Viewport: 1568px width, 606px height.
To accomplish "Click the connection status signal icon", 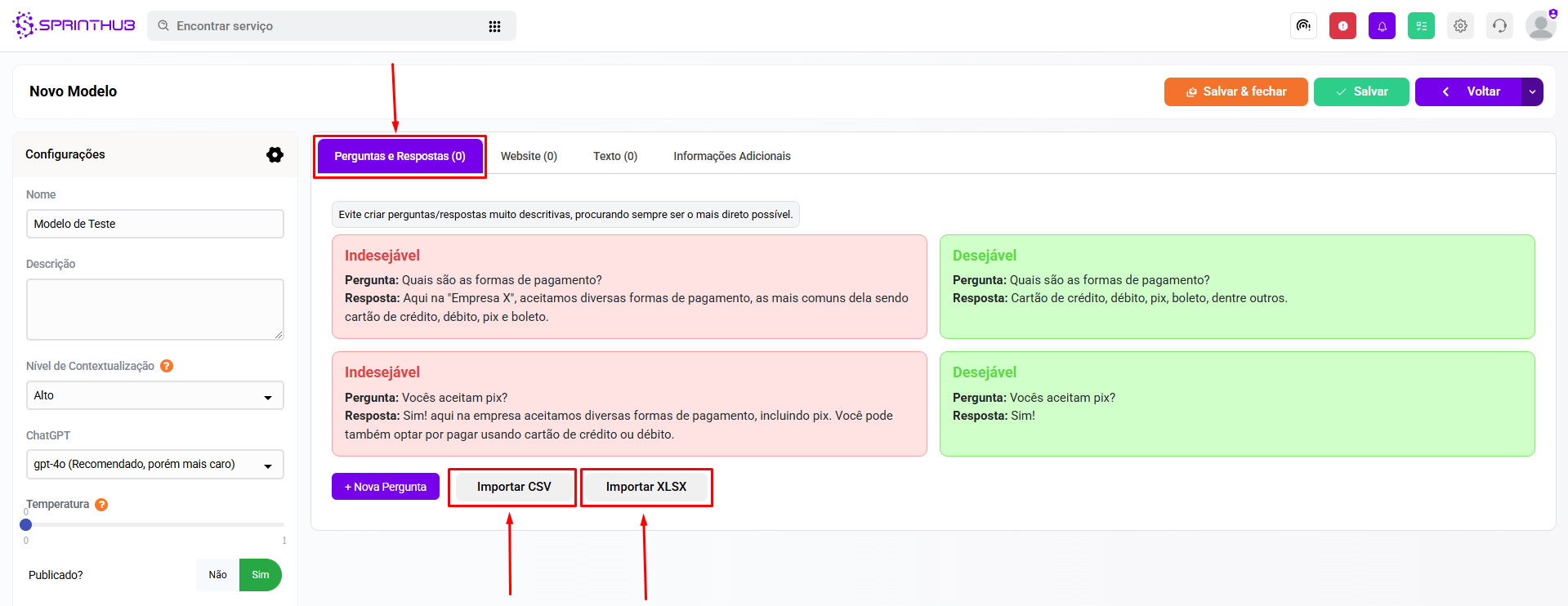I will pyautogui.click(x=1303, y=26).
